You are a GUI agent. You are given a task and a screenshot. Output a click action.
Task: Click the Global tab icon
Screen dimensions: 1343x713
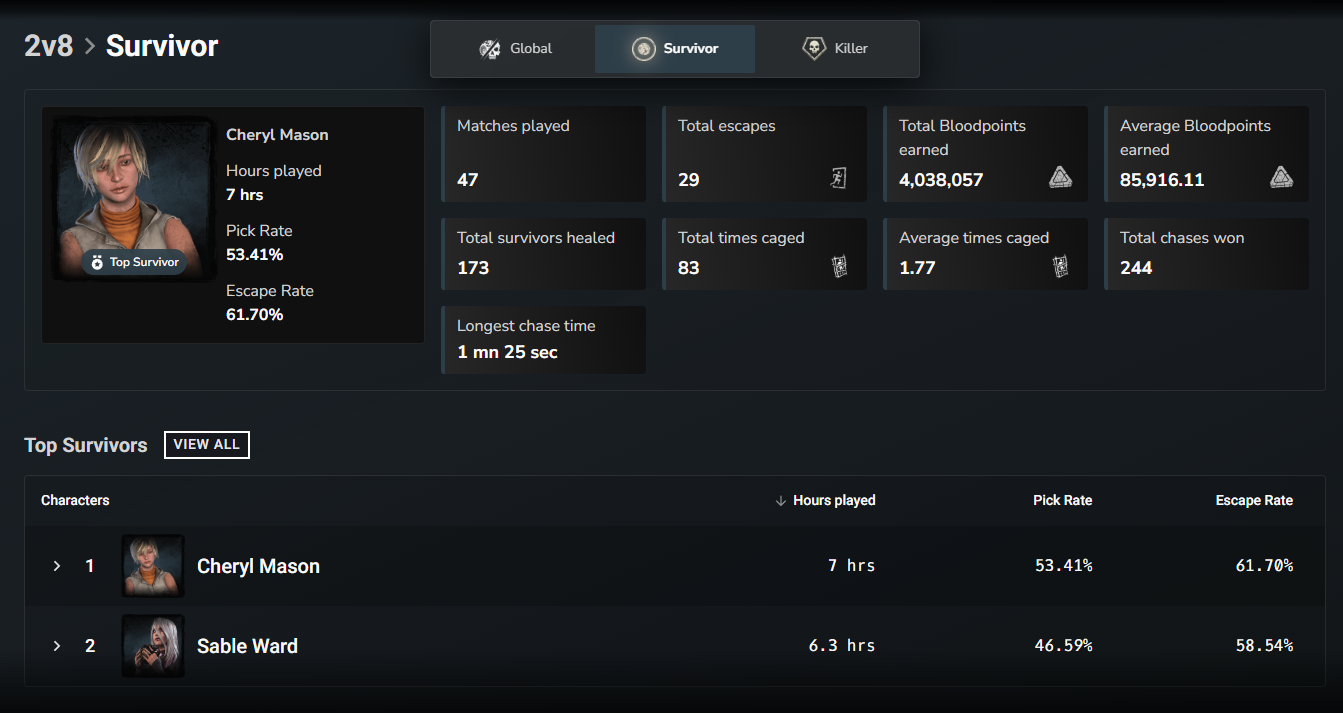489,49
